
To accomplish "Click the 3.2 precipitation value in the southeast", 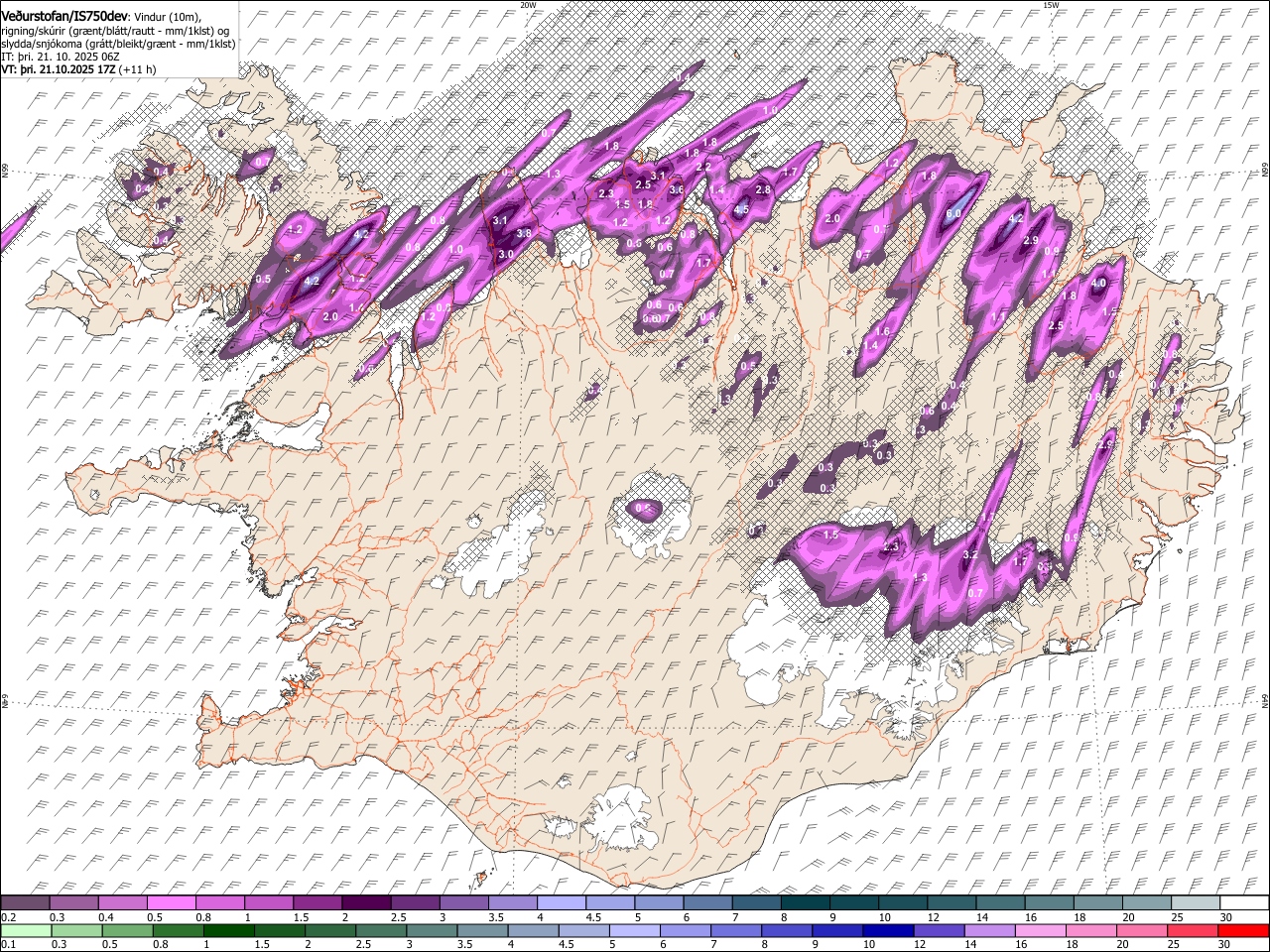I will [971, 554].
